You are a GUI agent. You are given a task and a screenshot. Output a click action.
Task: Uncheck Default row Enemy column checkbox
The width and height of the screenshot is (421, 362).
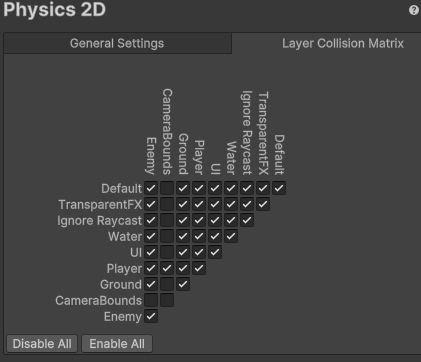click(151, 188)
